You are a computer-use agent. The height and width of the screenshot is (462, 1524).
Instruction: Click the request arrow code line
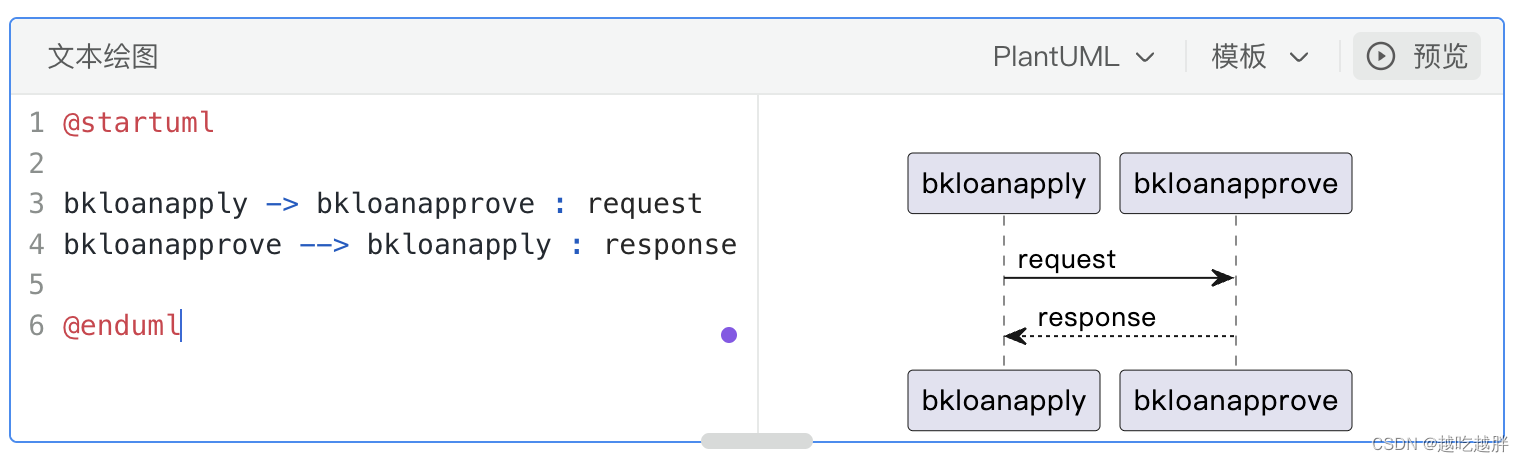[382, 204]
